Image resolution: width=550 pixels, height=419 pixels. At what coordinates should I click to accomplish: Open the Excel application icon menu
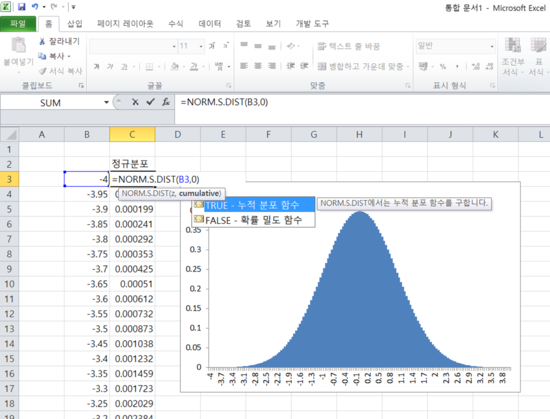pyautogui.click(x=6, y=7)
